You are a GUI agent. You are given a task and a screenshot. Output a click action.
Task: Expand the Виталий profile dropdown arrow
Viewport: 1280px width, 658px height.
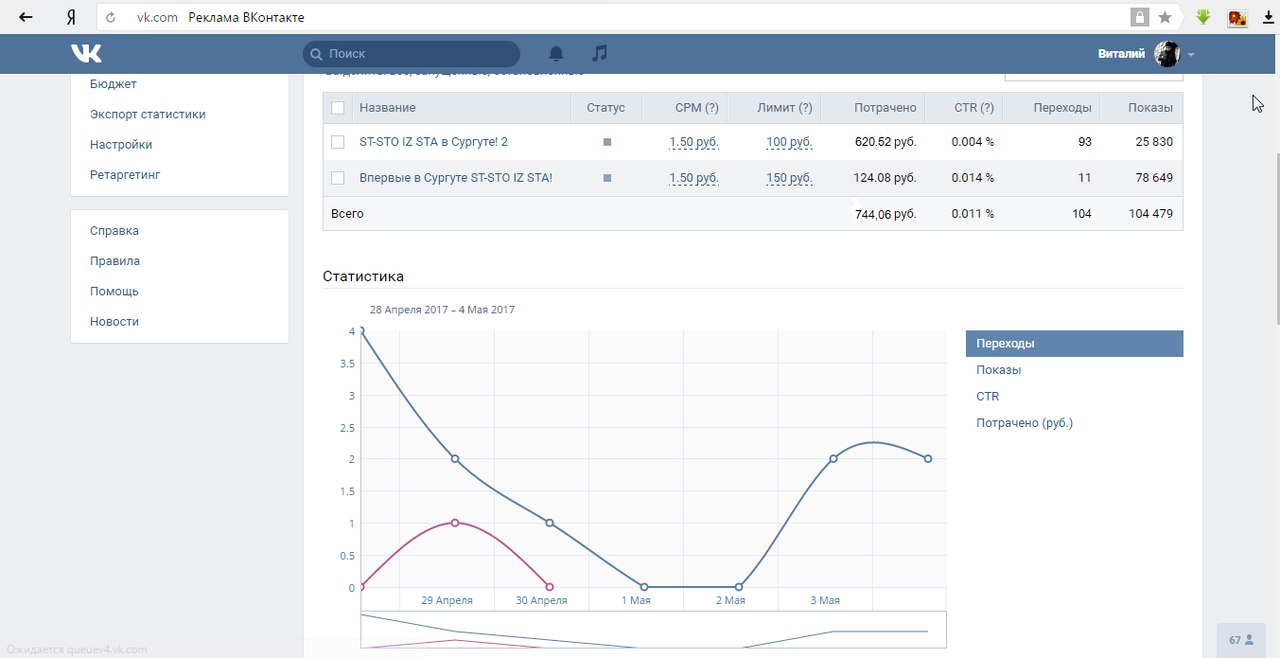coord(1192,55)
